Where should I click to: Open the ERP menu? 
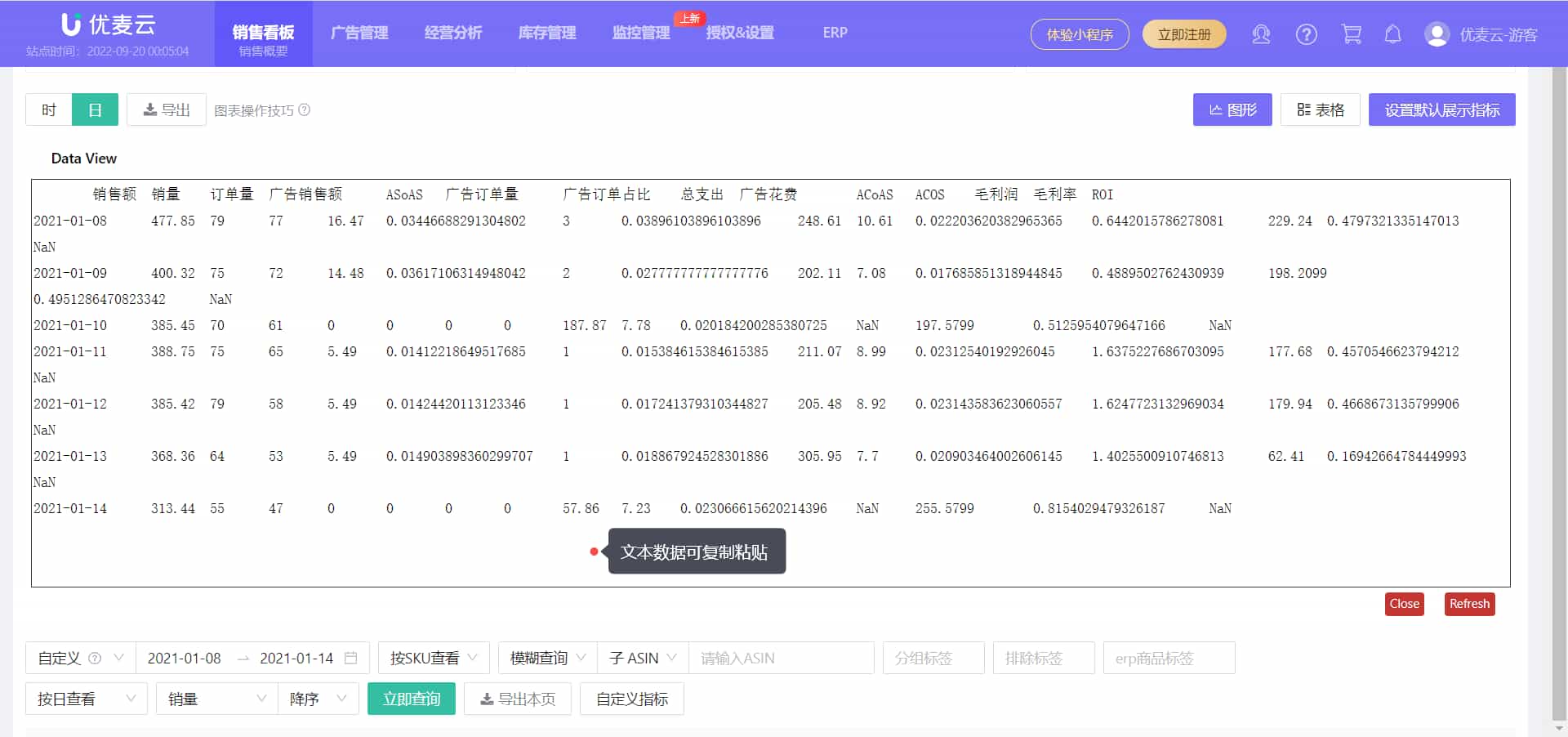(x=835, y=33)
